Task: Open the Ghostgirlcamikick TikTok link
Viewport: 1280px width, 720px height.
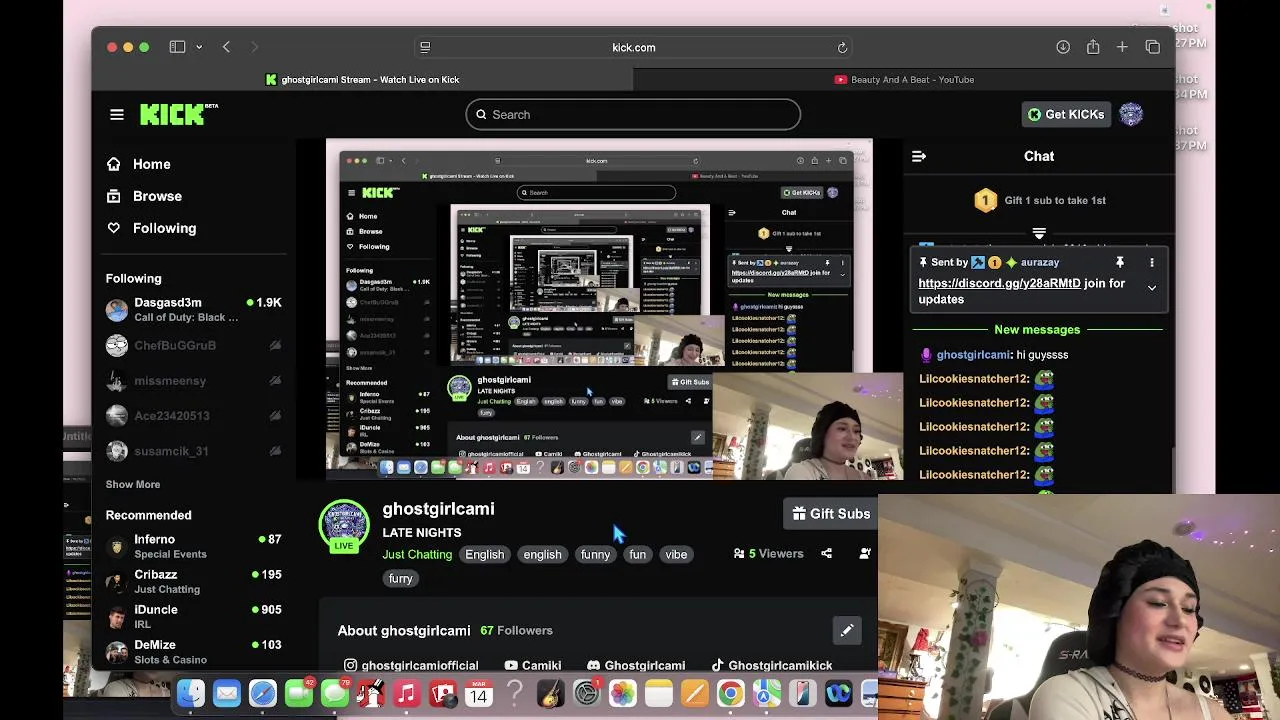Action: pyautogui.click(x=771, y=665)
